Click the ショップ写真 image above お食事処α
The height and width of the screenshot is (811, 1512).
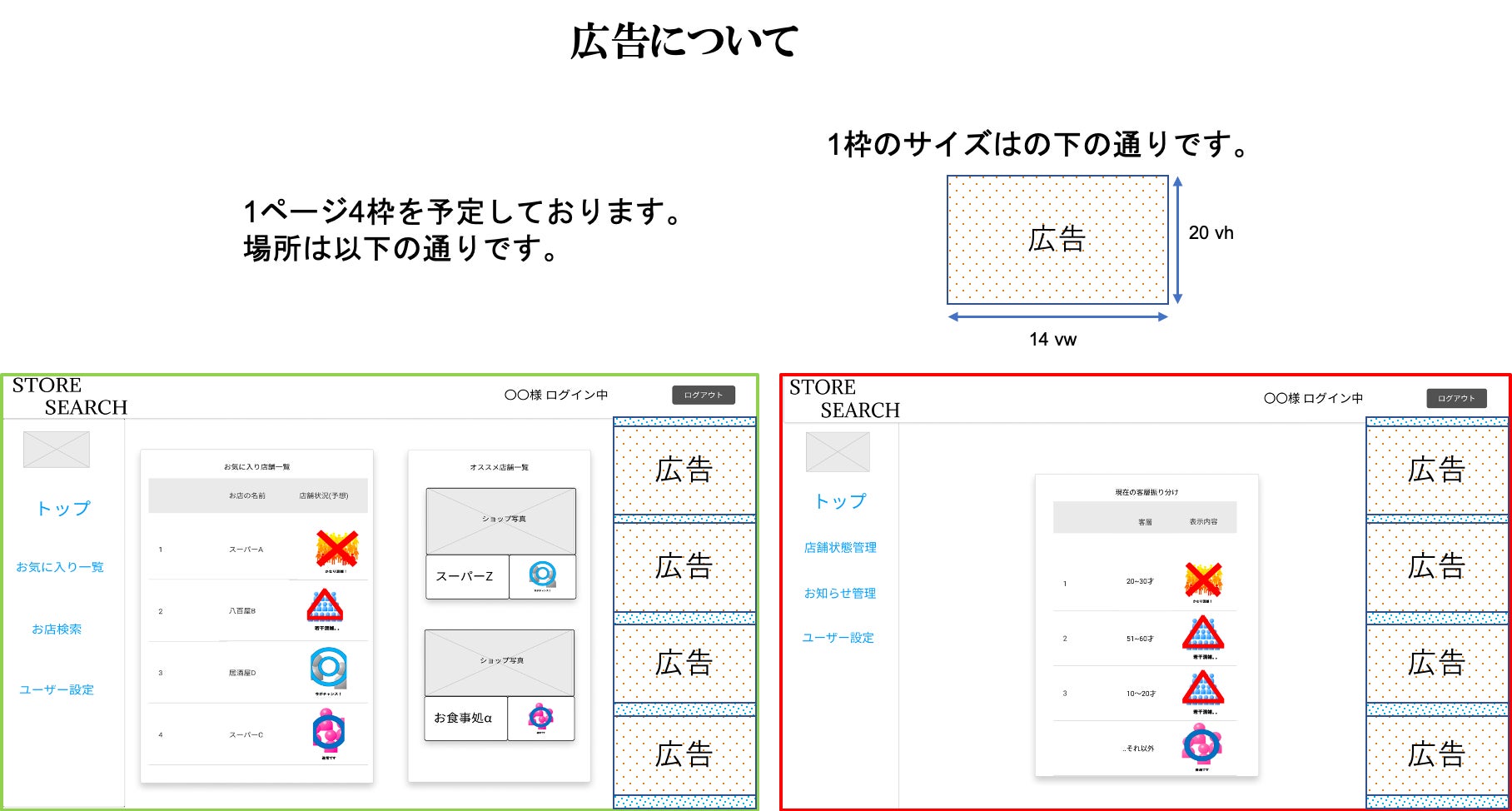[500, 663]
